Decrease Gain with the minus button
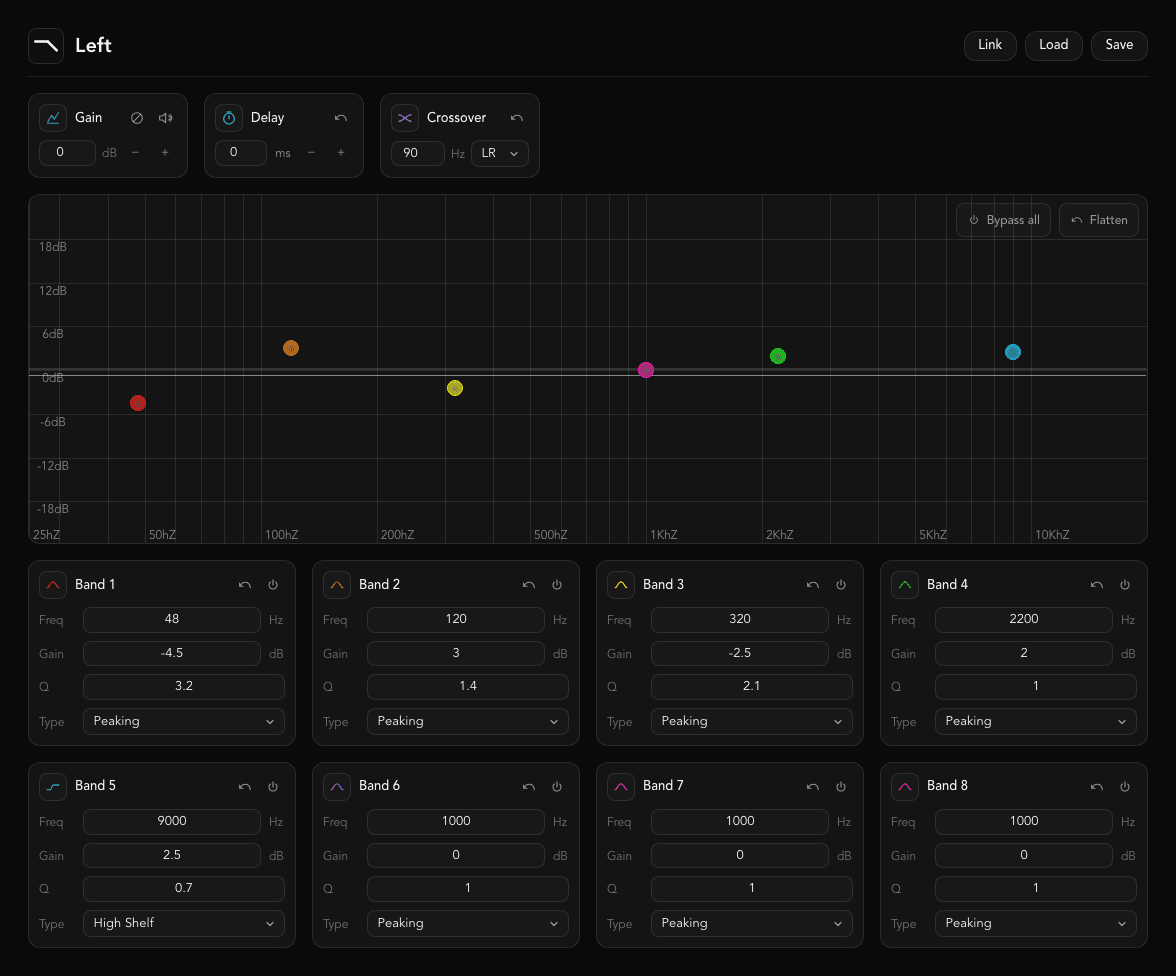Image resolution: width=1176 pixels, height=976 pixels. tap(135, 152)
